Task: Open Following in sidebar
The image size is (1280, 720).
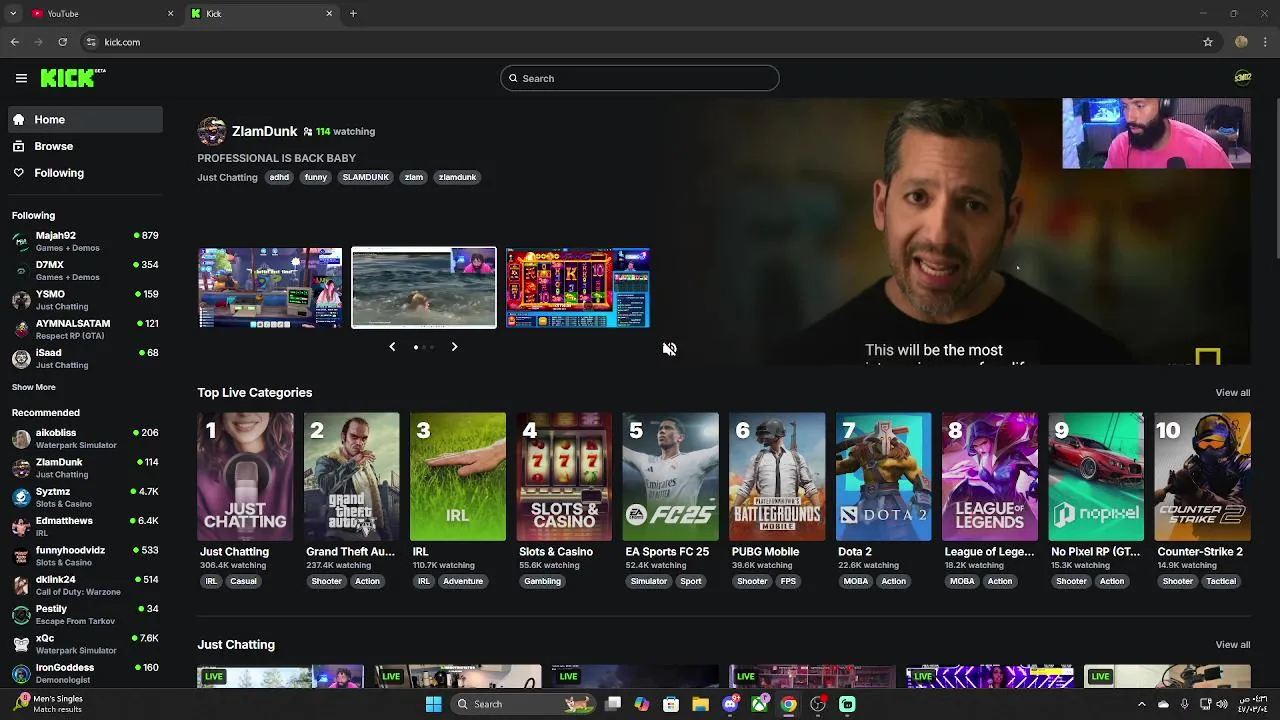Action: tap(85, 173)
